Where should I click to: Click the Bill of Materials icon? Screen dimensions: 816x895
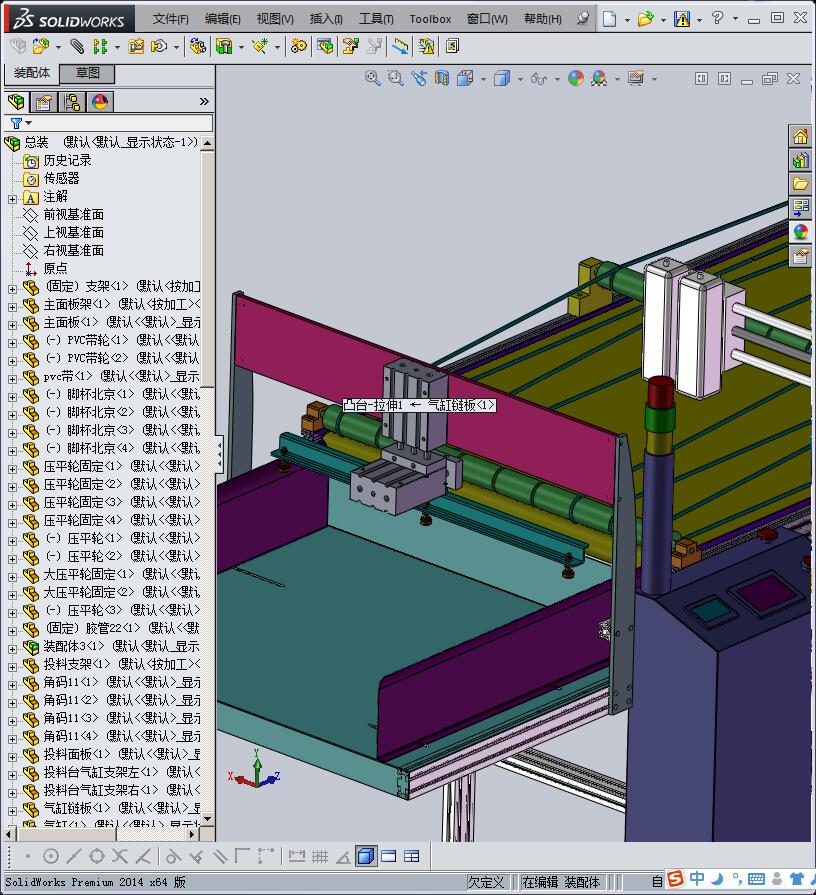[x=325, y=46]
